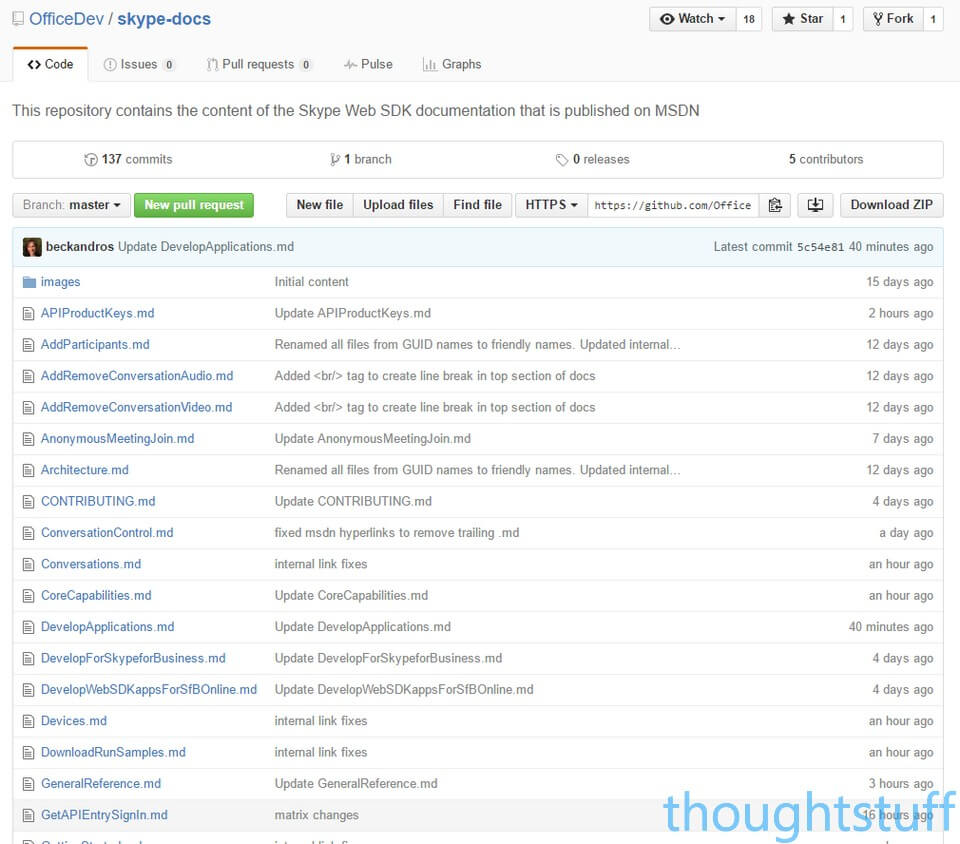The width and height of the screenshot is (960, 844).
Task: Click Watch to toggle repository notifications
Action: pos(691,18)
